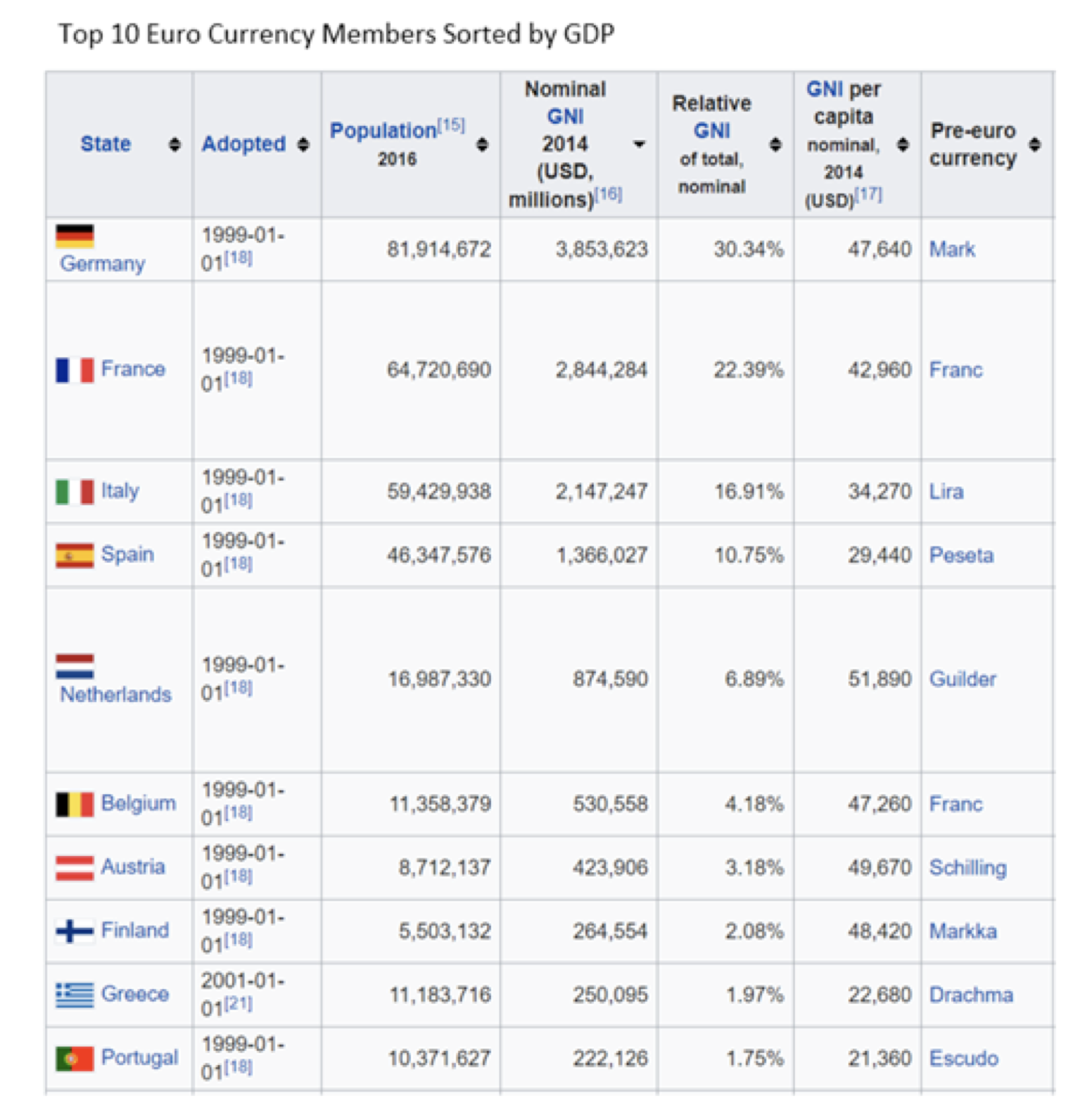
Task: Open footnote 21 reference for Greece
Action: 238,1003
